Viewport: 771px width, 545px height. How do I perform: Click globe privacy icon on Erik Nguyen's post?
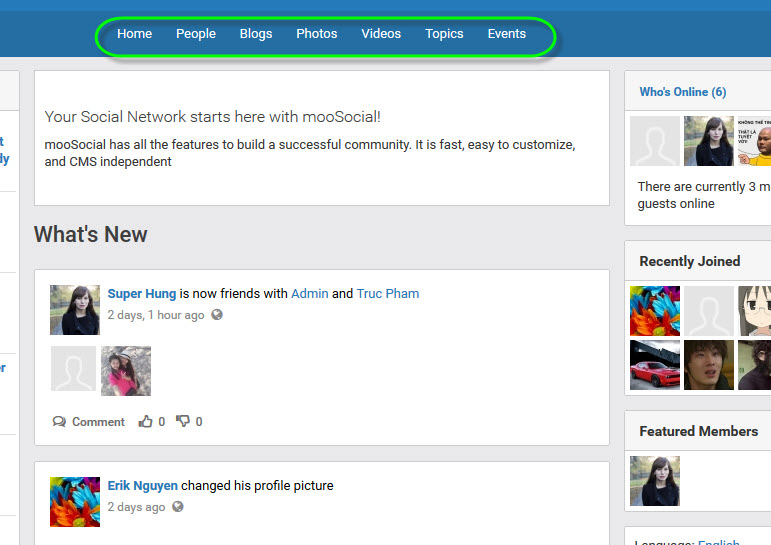click(178, 507)
